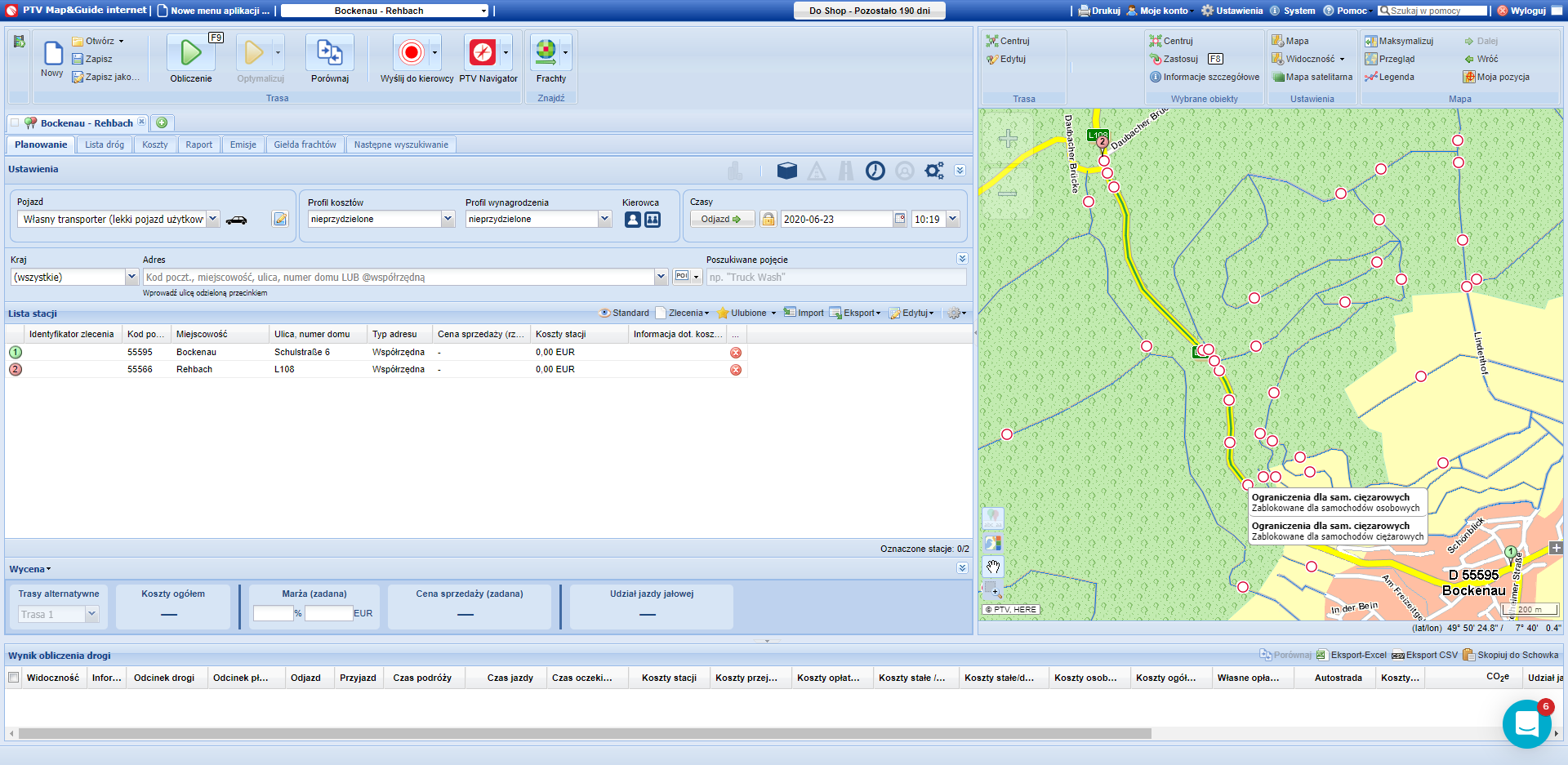Click the Wyślij do kierowcy icon

point(411,54)
